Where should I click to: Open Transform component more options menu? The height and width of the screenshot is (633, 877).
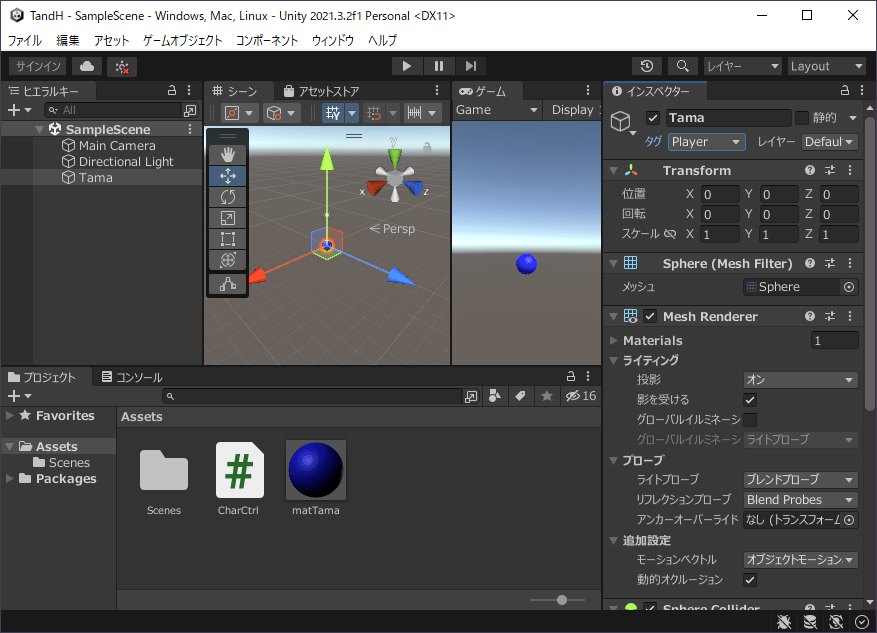[850, 170]
